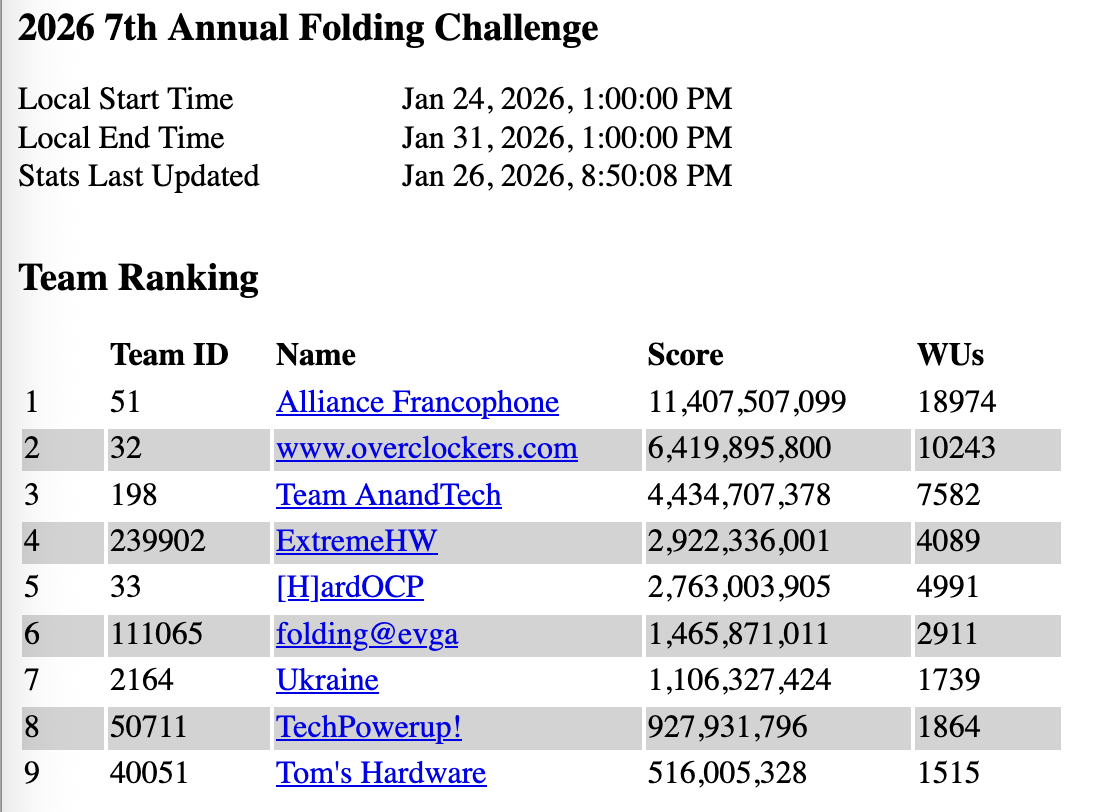
Task: Click the WUs column header
Action: pyautogui.click(x=950, y=355)
